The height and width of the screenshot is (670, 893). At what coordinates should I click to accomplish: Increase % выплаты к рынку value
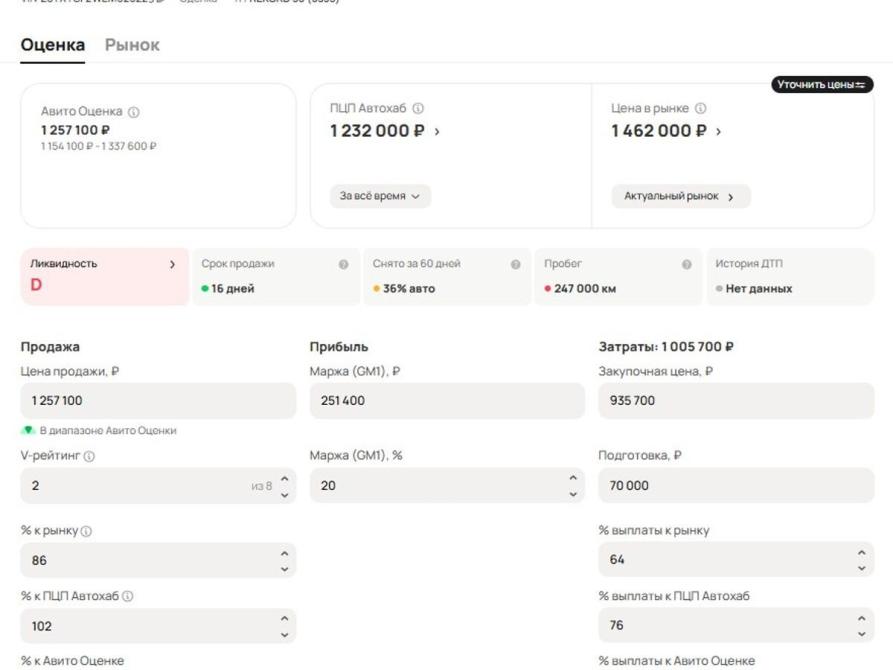[862, 553]
